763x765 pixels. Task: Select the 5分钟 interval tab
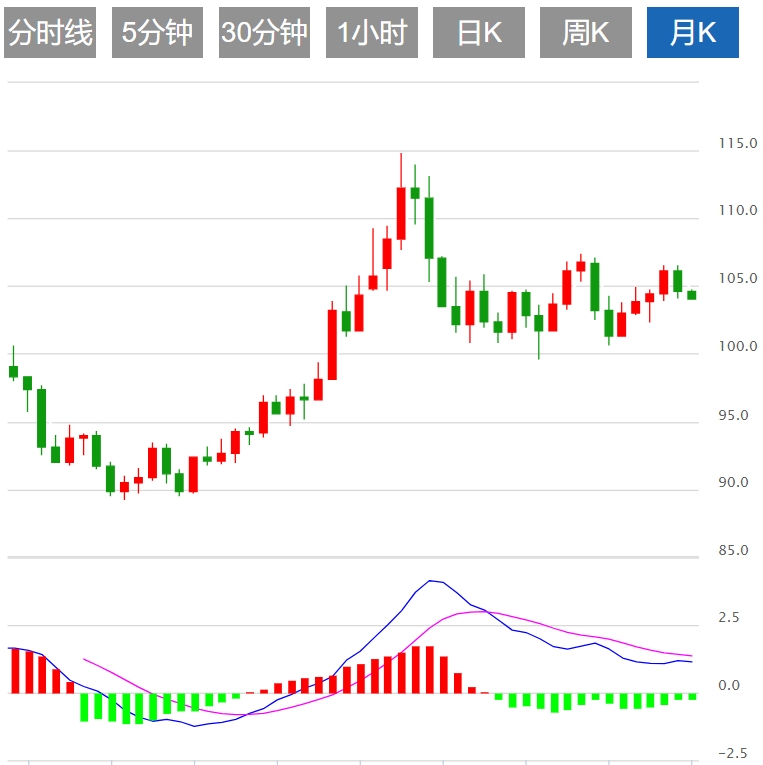pos(157,33)
